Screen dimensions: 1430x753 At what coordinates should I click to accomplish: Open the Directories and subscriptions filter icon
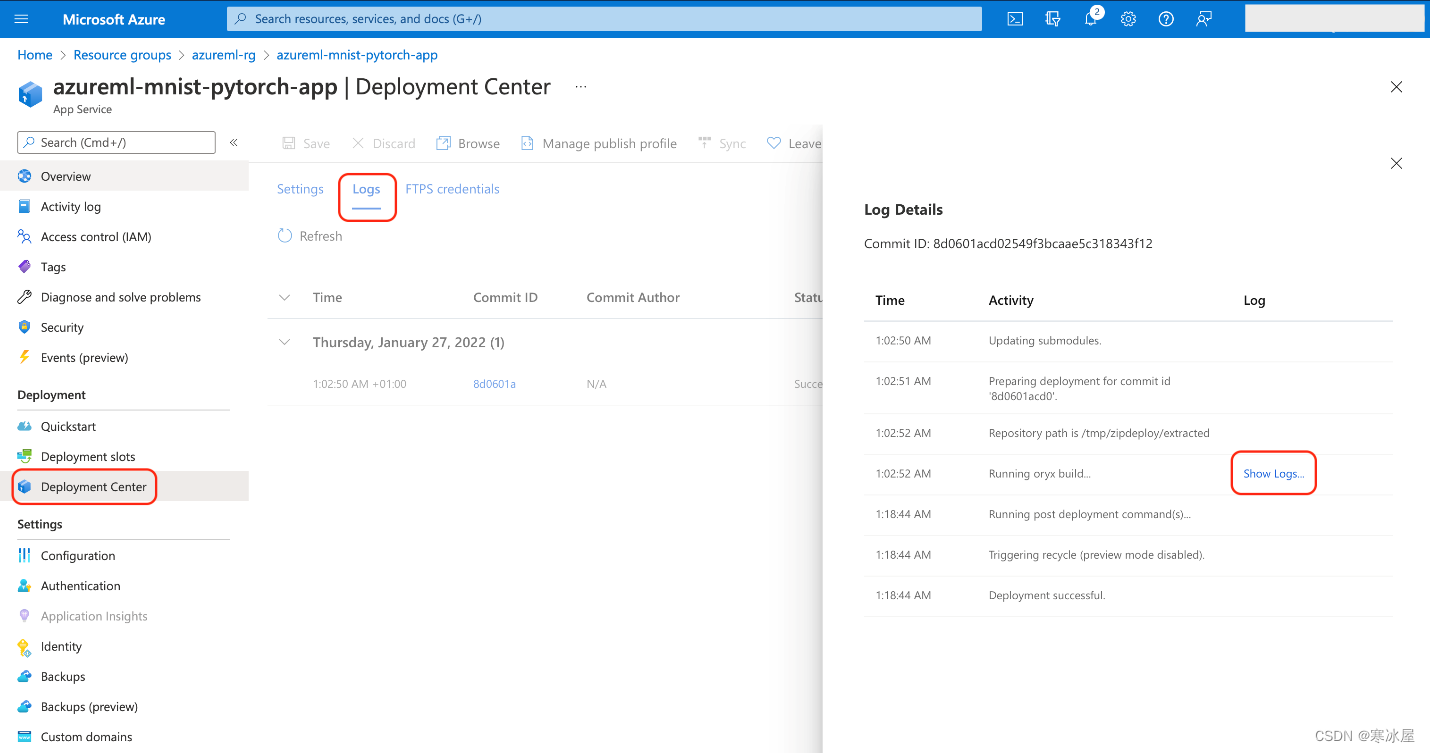click(x=1053, y=19)
